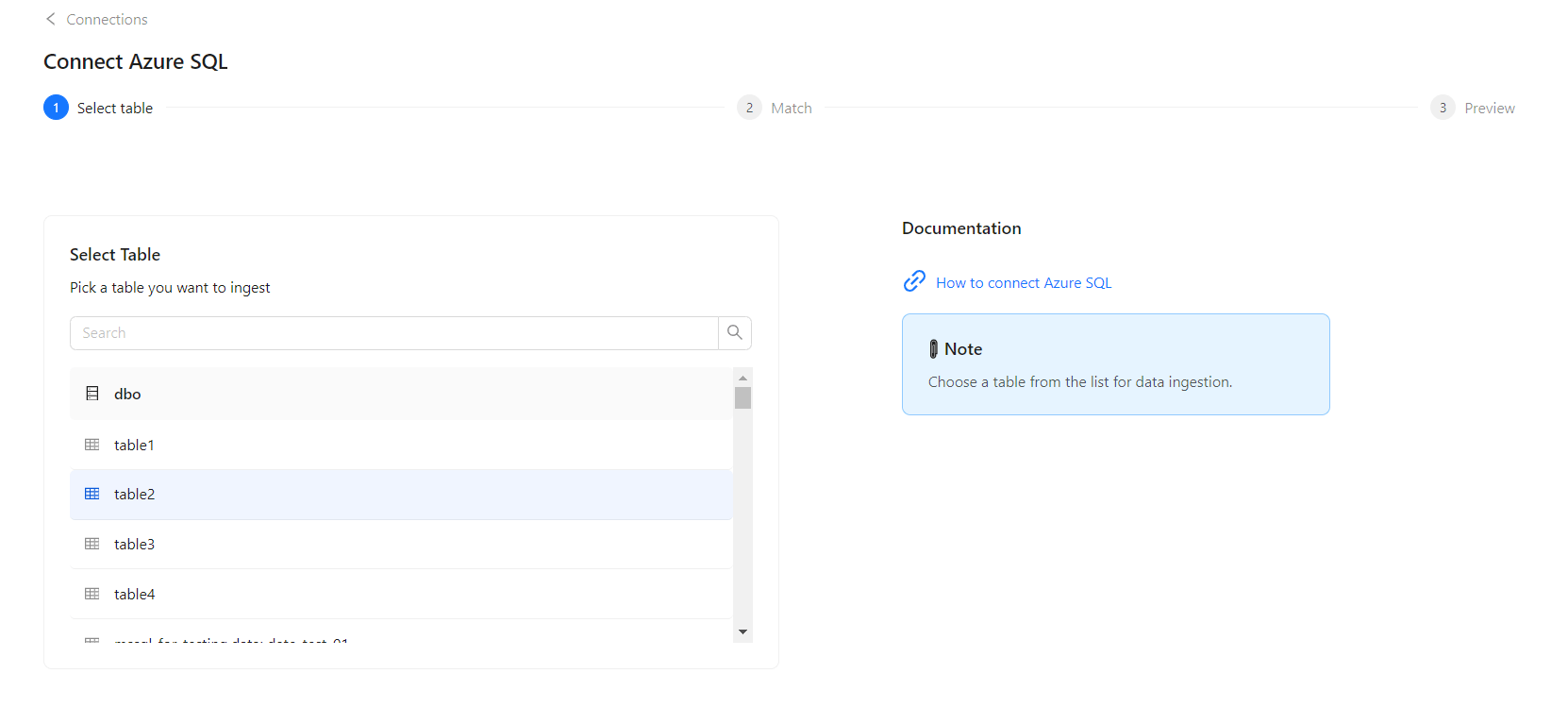Click the blue table2 grid icon
The image size is (1568, 707).
click(92, 494)
